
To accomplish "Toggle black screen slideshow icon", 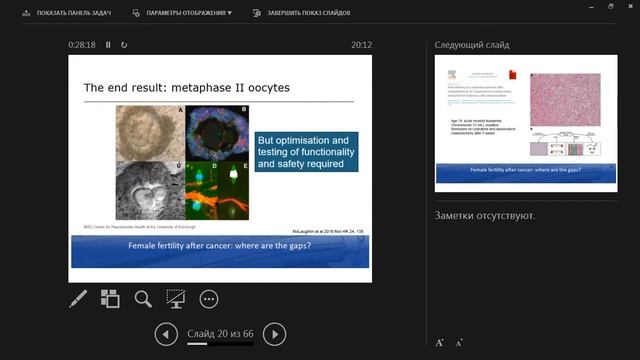I will [x=176, y=299].
